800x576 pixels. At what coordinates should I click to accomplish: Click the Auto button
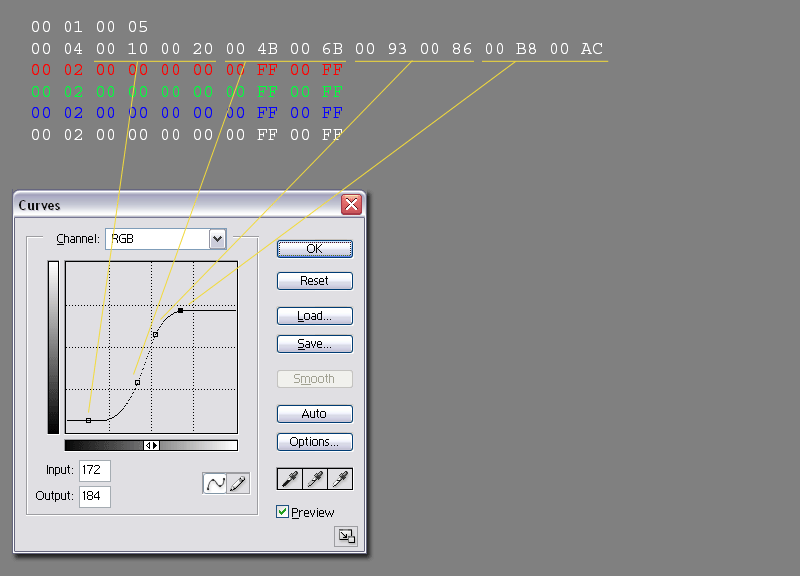314,414
